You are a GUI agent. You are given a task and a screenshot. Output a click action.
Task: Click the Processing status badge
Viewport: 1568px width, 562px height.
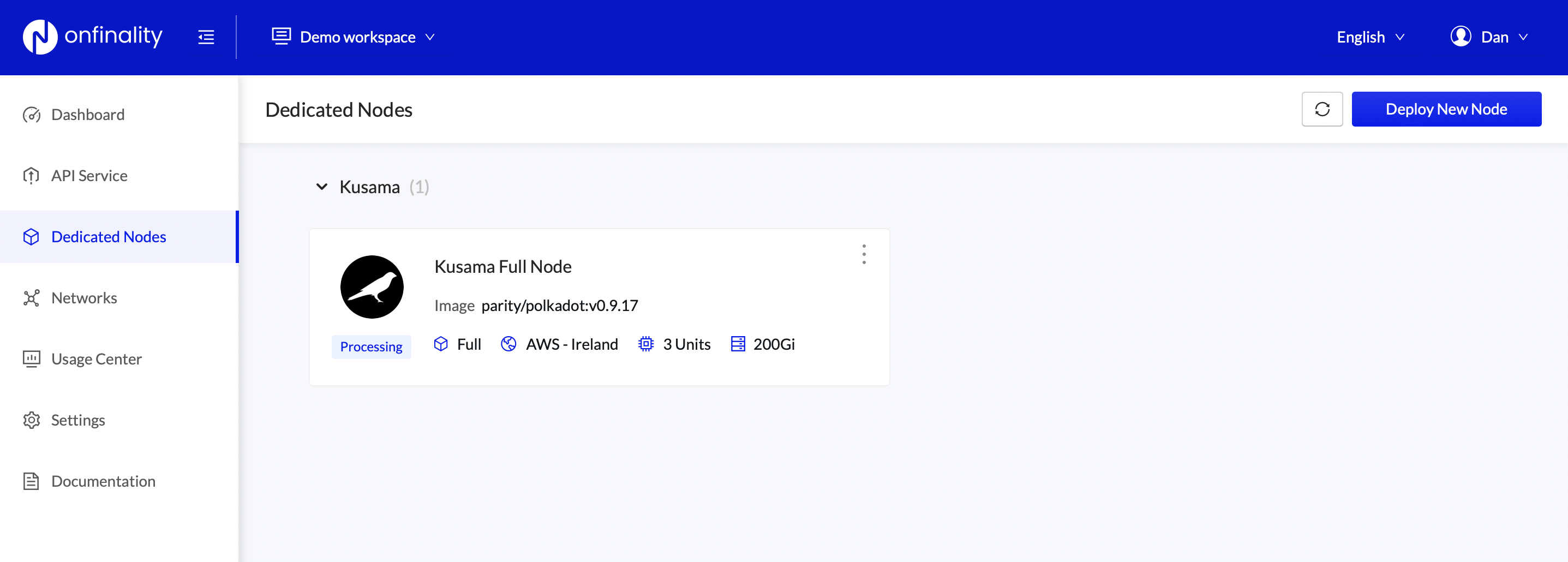tap(372, 346)
